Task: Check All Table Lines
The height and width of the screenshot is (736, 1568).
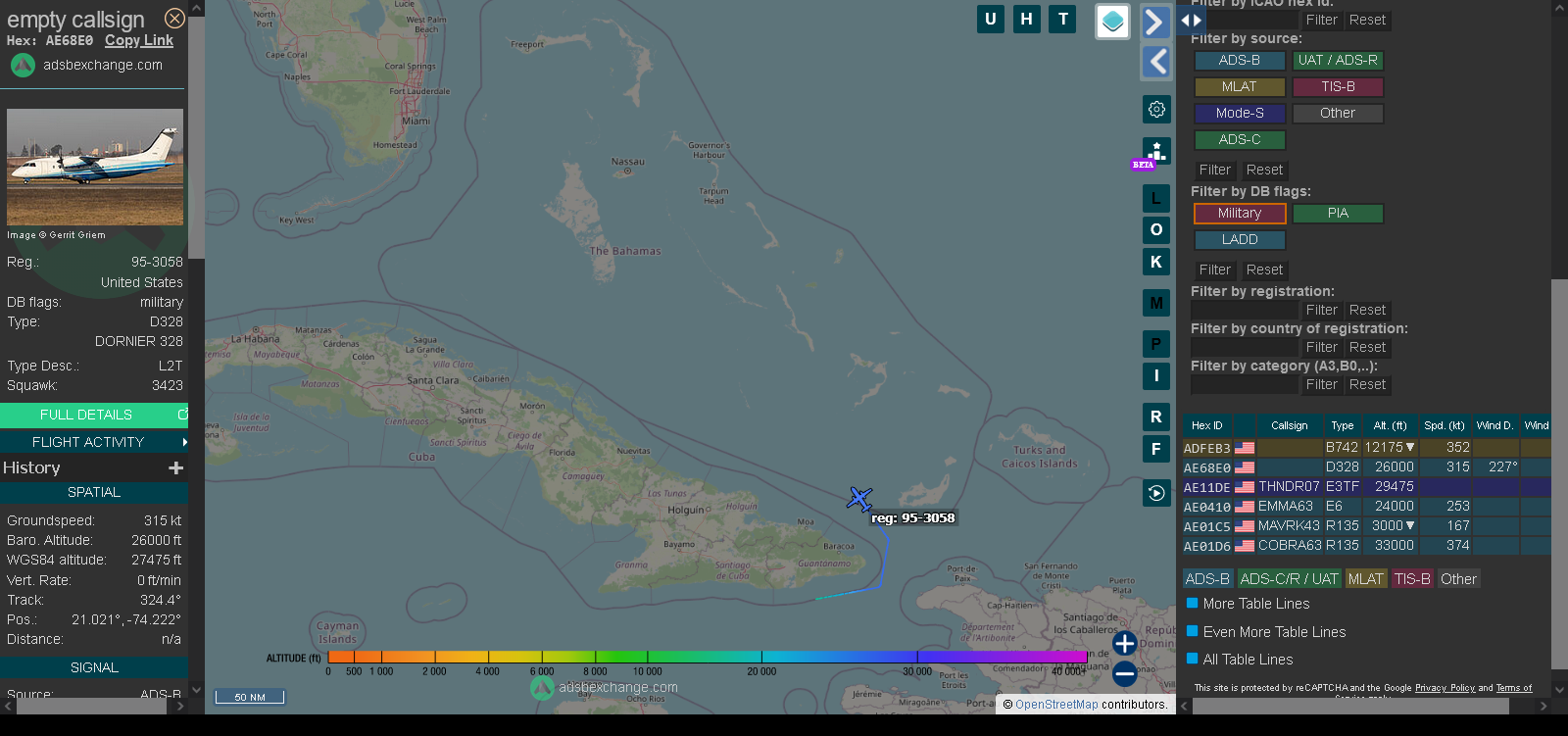Action: click(1193, 659)
